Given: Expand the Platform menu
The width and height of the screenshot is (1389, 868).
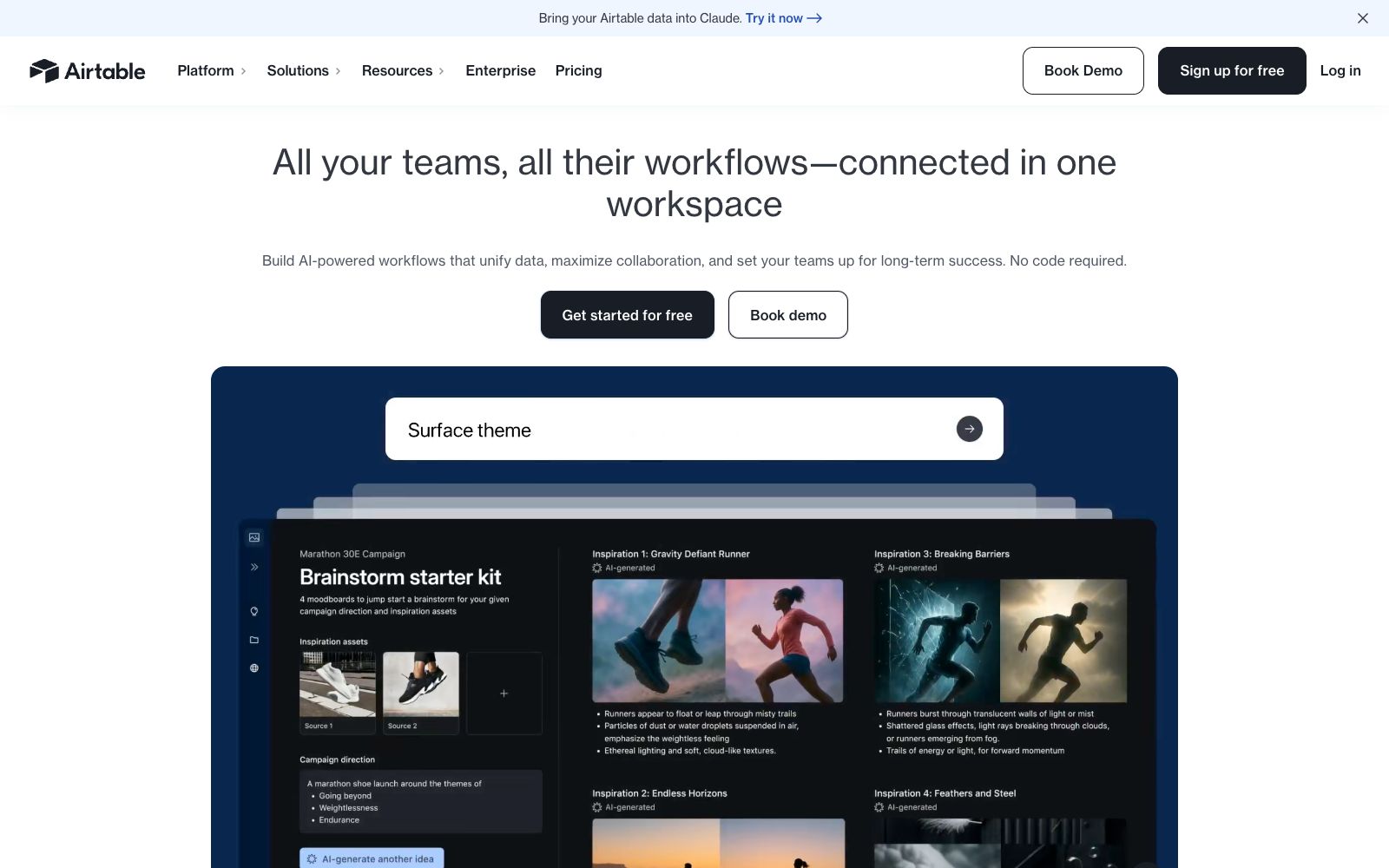Looking at the screenshot, I should pos(212,71).
